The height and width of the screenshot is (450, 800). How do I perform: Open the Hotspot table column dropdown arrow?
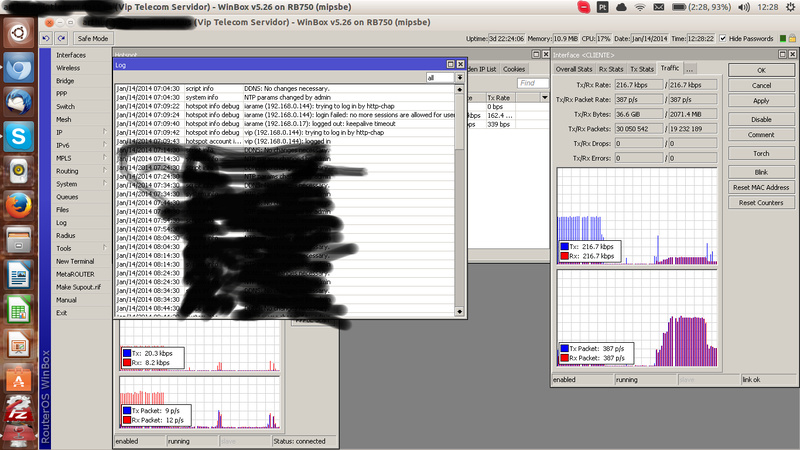click(x=544, y=97)
